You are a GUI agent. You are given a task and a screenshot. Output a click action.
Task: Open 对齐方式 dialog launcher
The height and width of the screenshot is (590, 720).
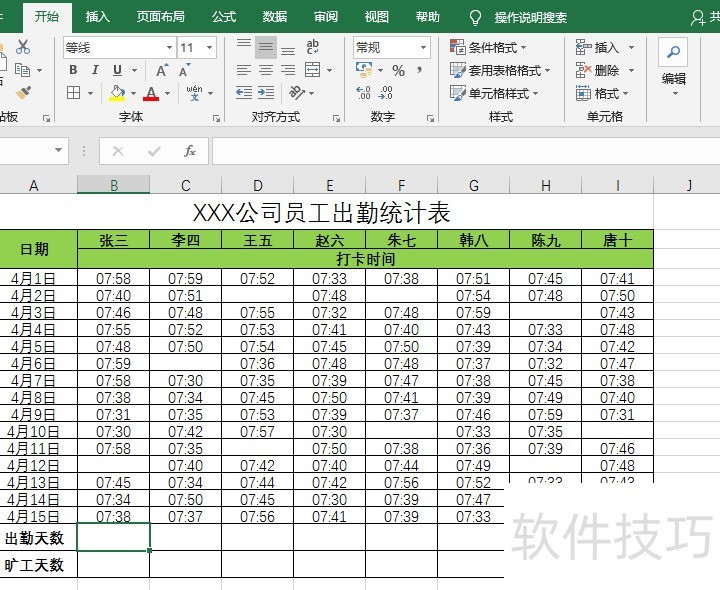coord(336,118)
